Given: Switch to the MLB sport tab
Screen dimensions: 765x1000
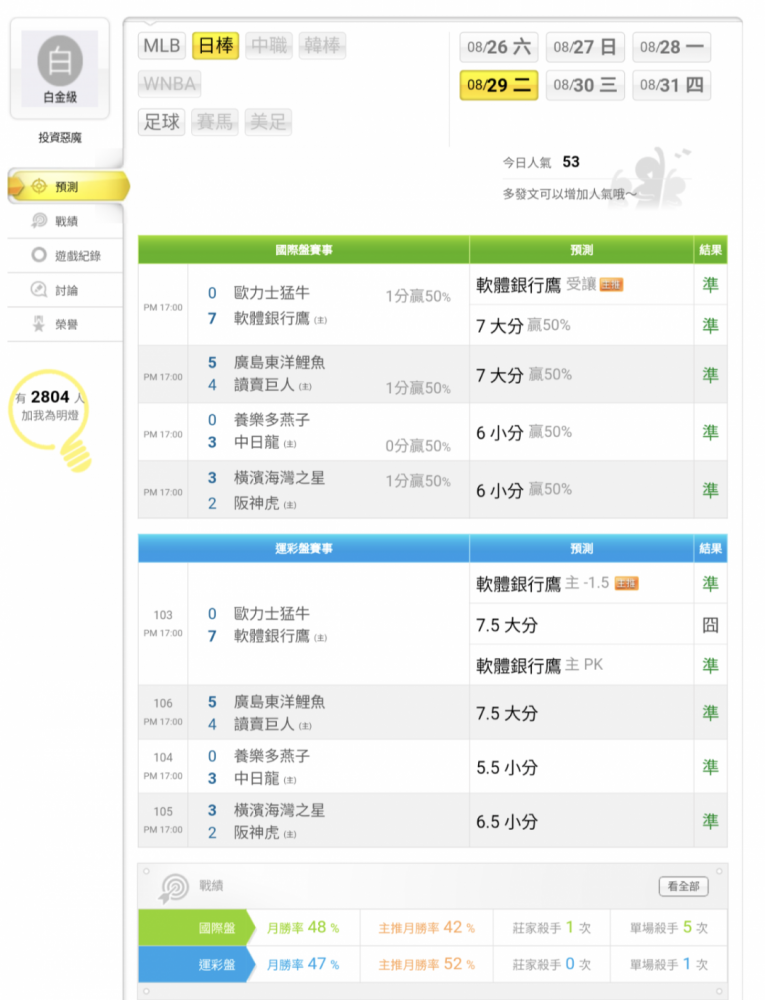Looking at the screenshot, I should [162, 46].
